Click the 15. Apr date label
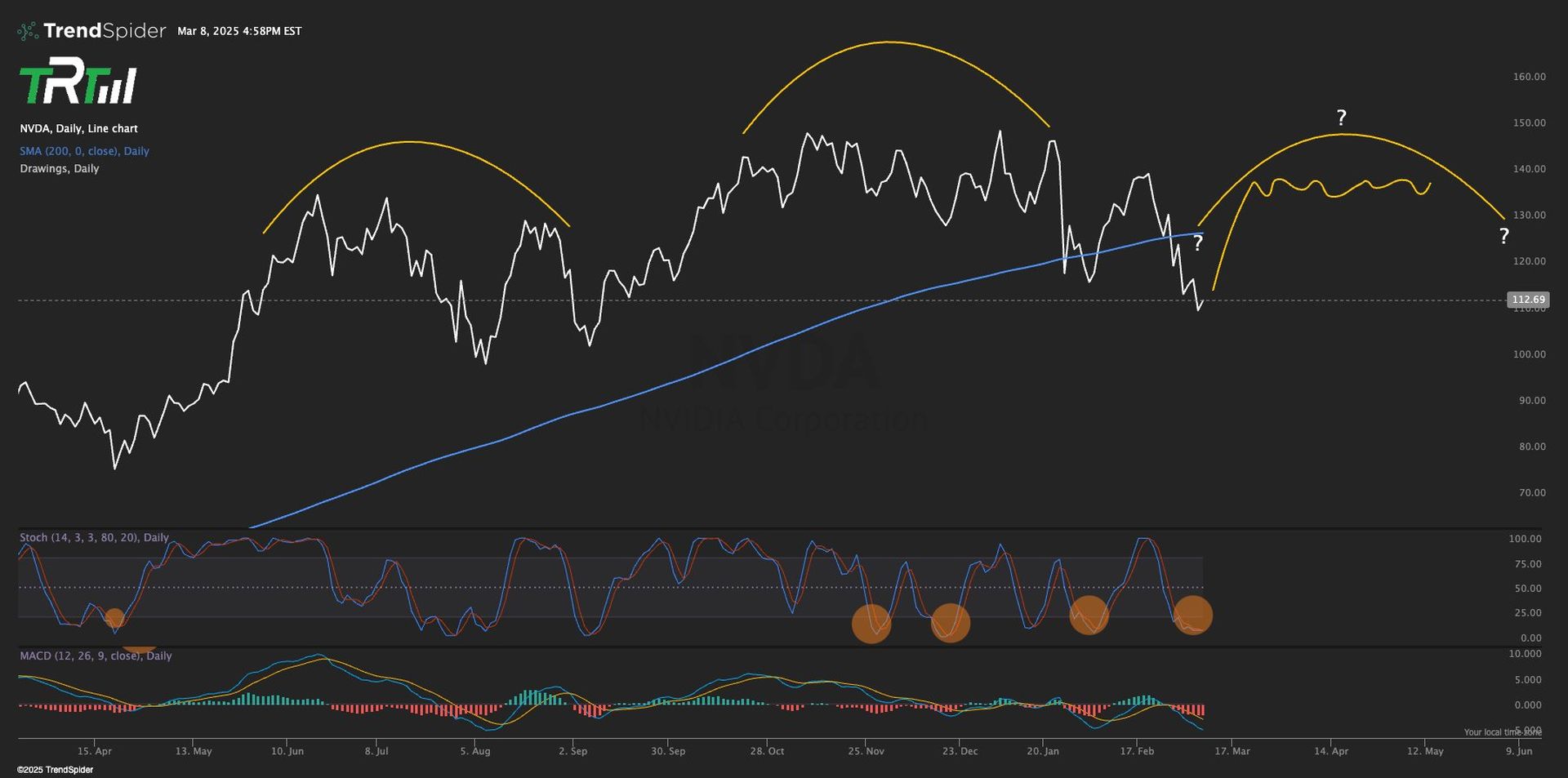 (95, 751)
